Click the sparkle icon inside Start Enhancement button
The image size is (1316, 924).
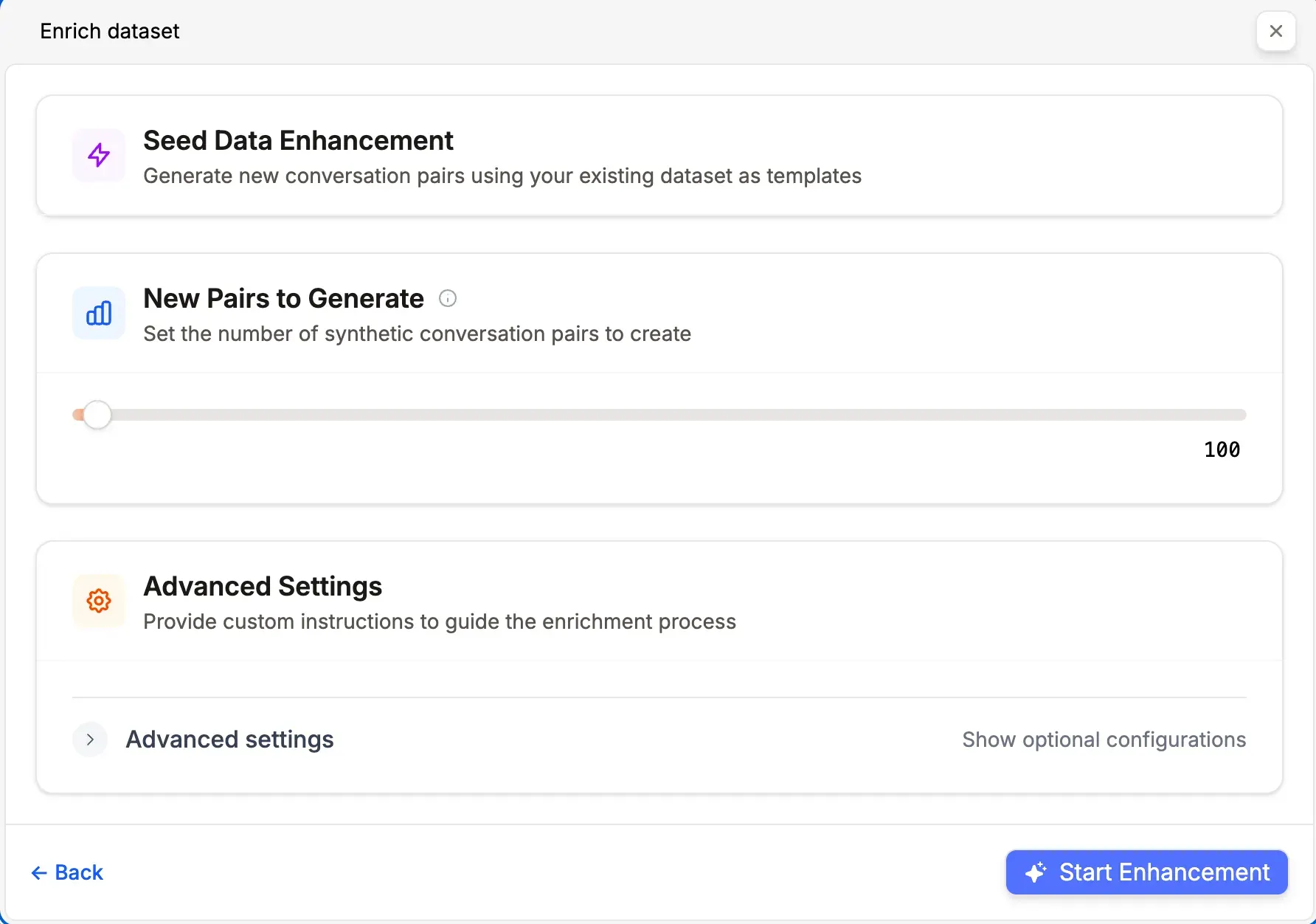coord(1036,872)
